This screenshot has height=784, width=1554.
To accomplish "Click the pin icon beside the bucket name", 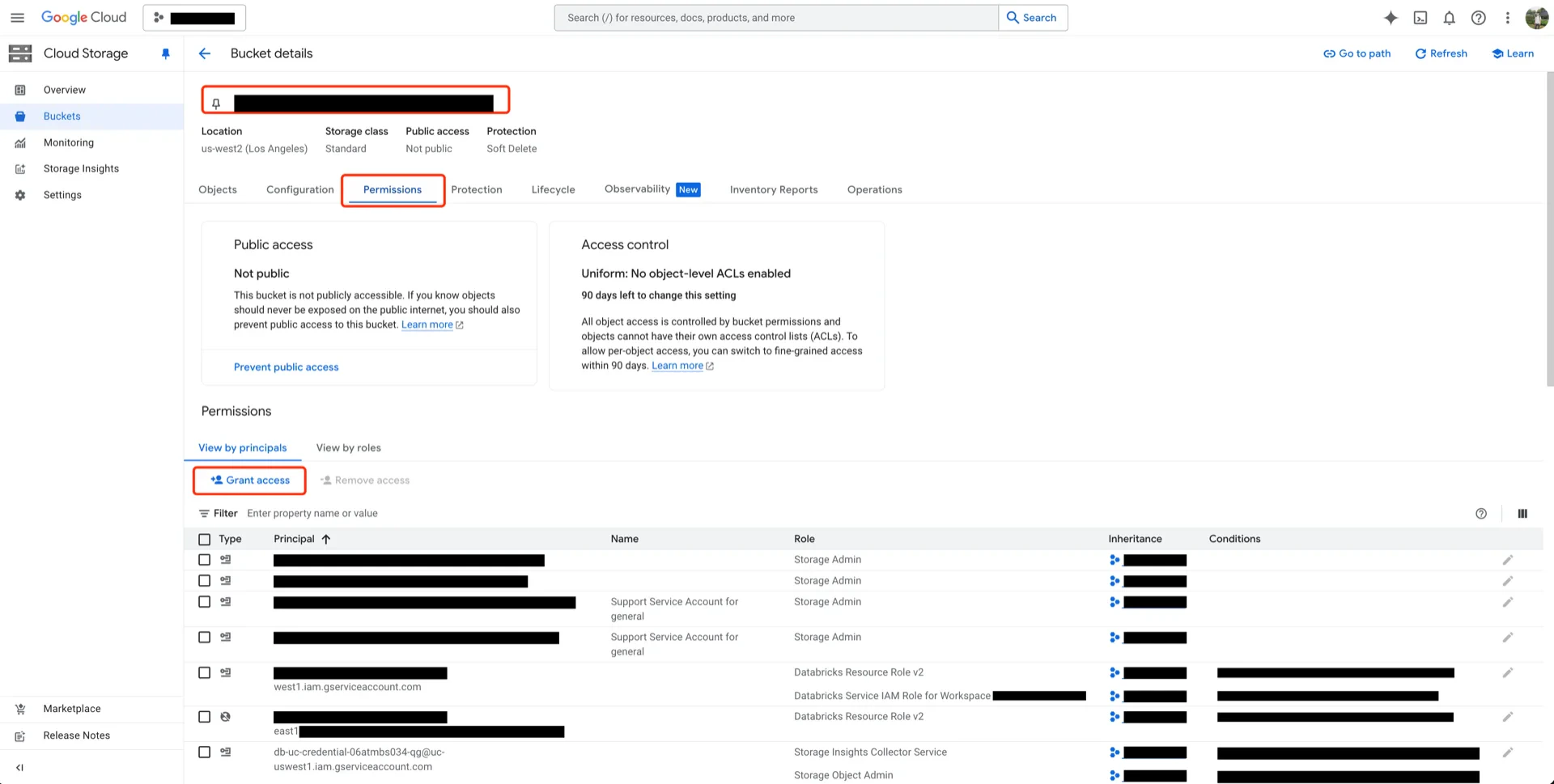I will (216, 104).
